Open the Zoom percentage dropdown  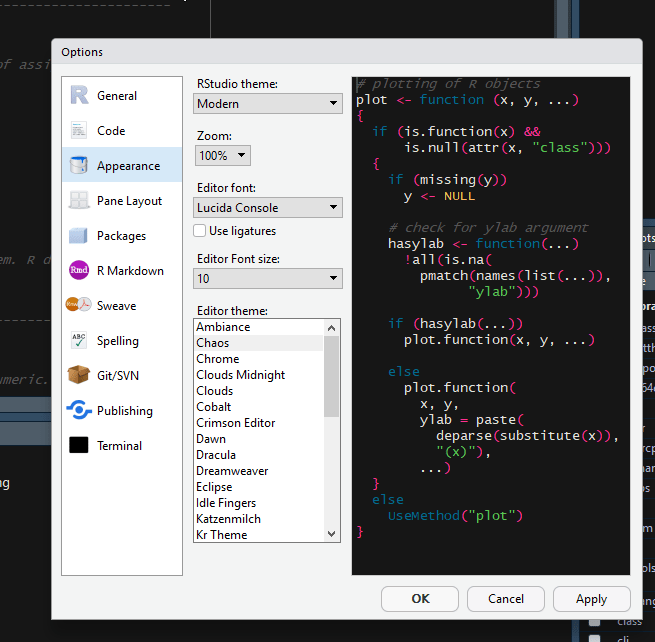pyautogui.click(x=222, y=156)
